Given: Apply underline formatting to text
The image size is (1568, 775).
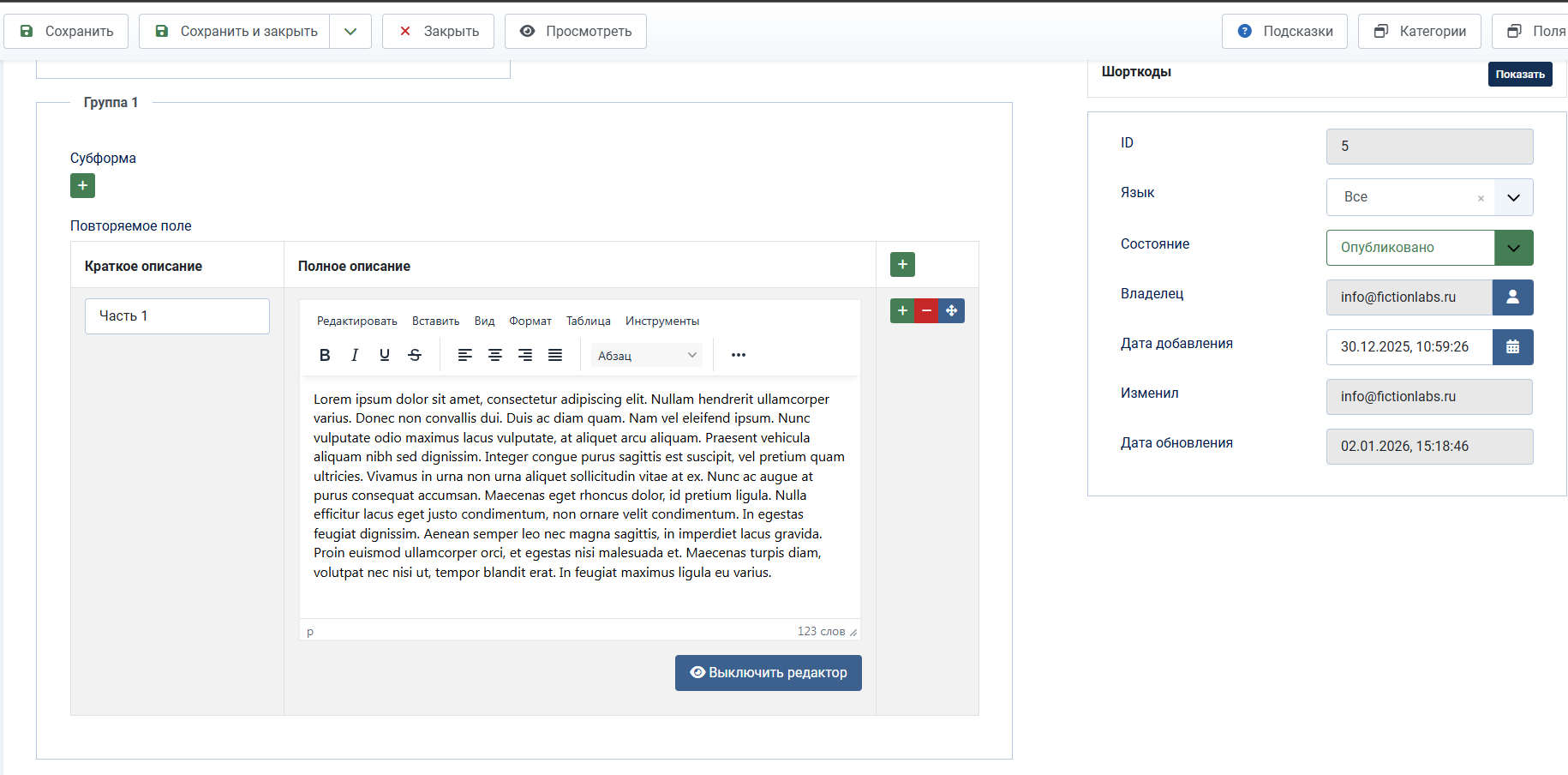Looking at the screenshot, I should (x=385, y=355).
